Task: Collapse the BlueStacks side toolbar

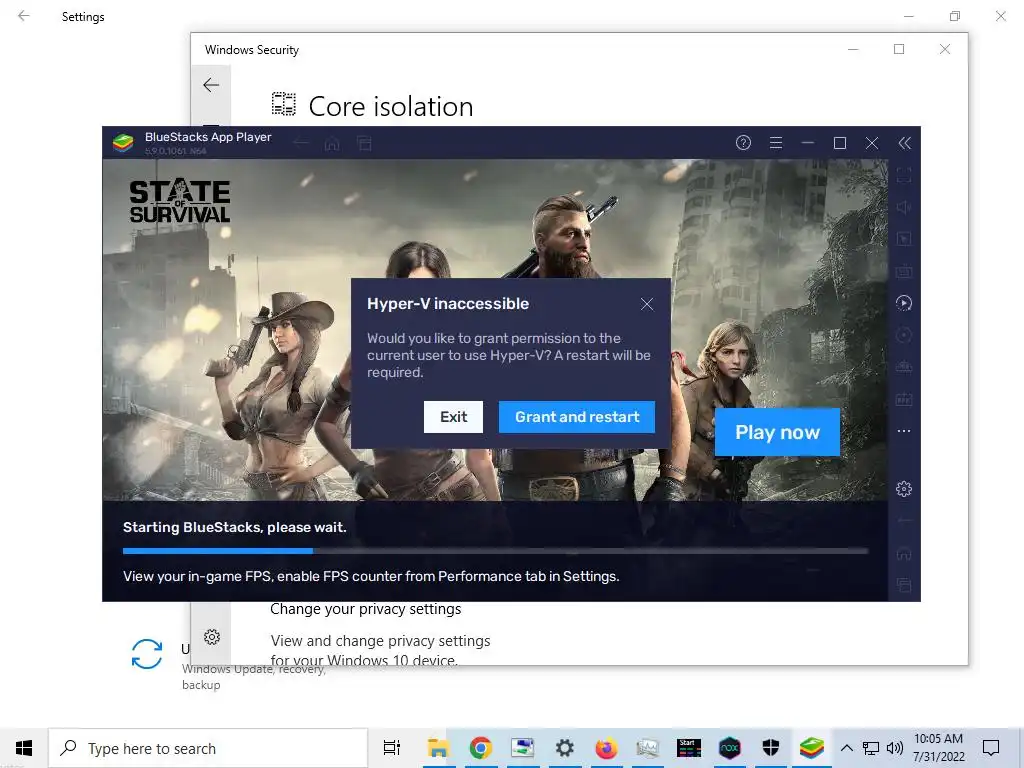Action: click(x=904, y=143)
